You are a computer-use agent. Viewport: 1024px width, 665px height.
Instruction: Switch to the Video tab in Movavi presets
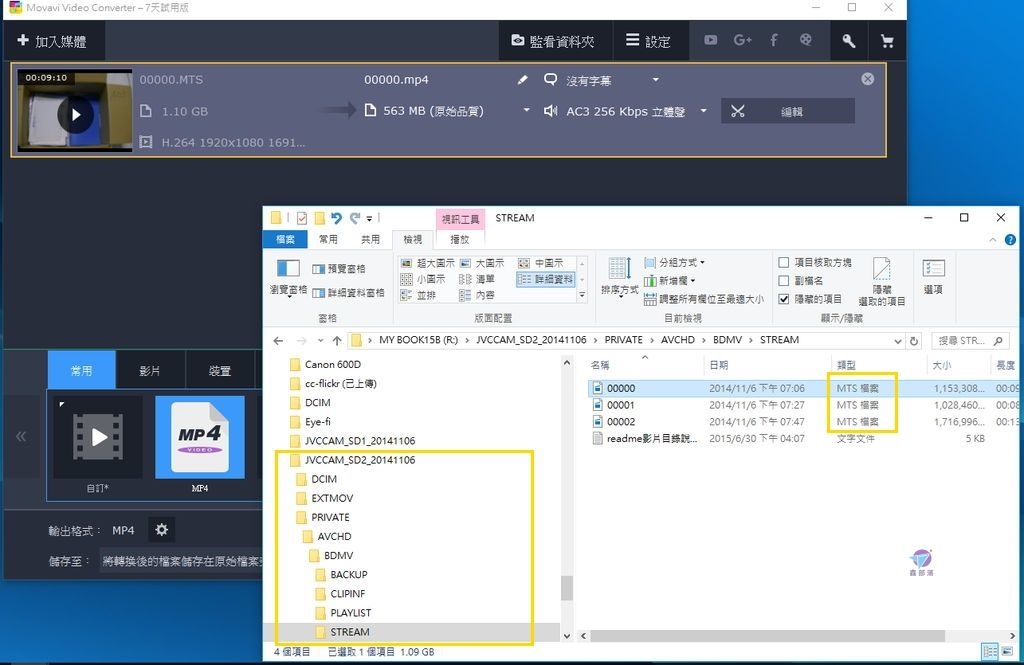click(x=150, y=370)
